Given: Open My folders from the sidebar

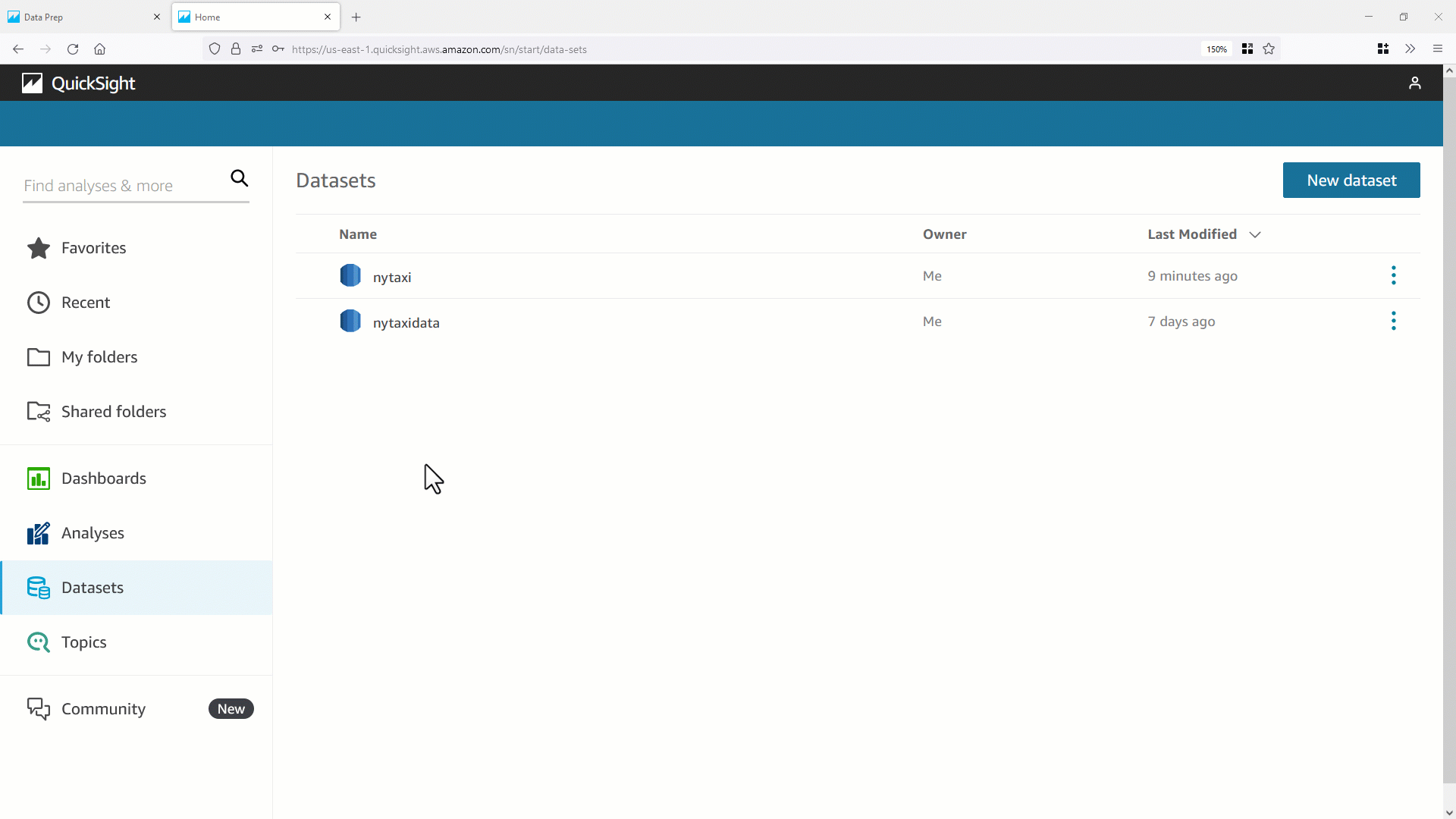Looking at the screenshot, I should (x=37, y=356).
